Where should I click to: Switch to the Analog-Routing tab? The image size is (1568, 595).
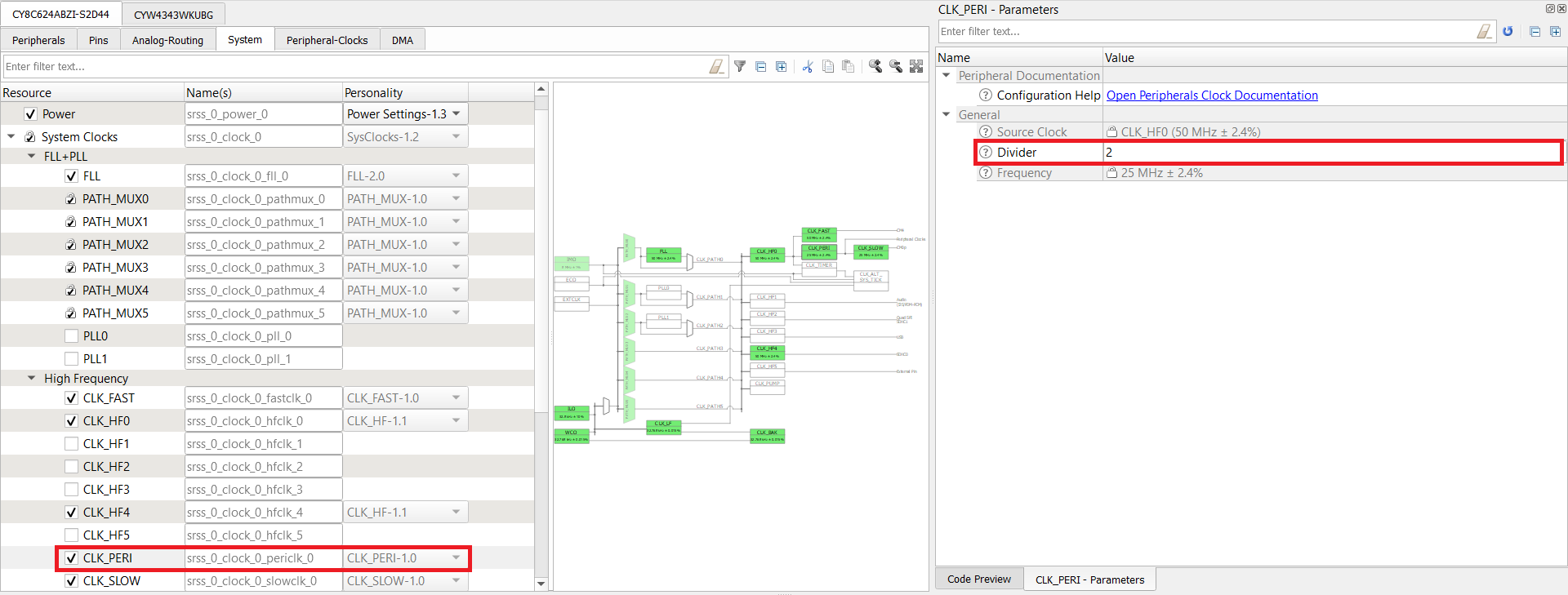pyautogui.click(x=167, y=40)
